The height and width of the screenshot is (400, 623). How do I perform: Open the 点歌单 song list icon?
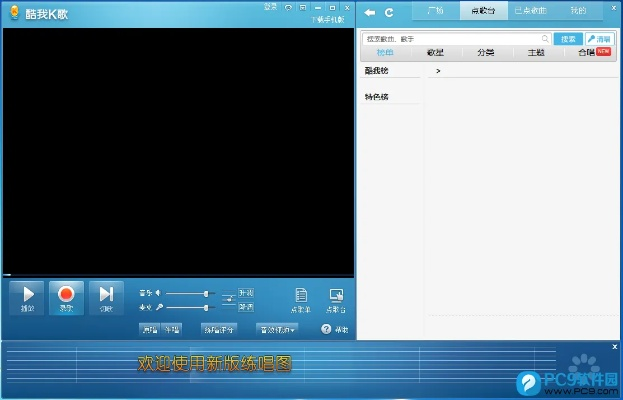(300, 298)
